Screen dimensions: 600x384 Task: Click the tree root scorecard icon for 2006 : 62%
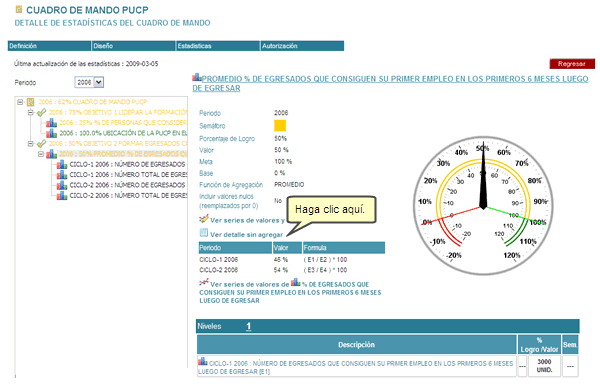tap(31, 102)
